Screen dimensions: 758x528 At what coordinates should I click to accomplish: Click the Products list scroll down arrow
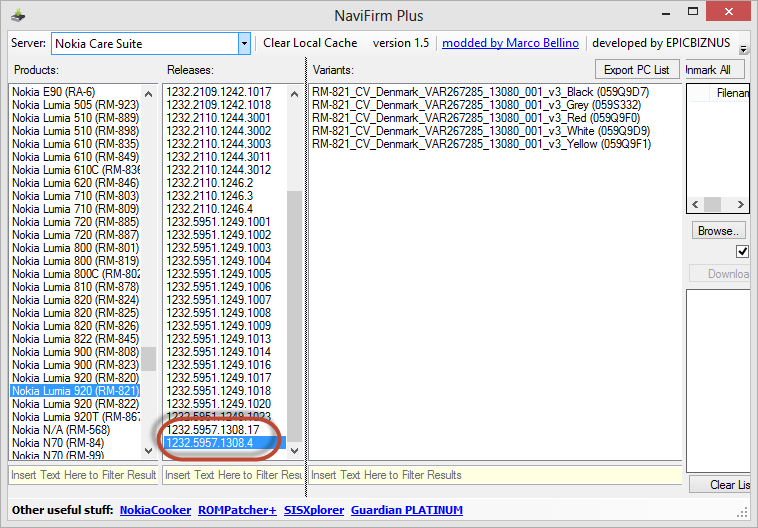148,451
